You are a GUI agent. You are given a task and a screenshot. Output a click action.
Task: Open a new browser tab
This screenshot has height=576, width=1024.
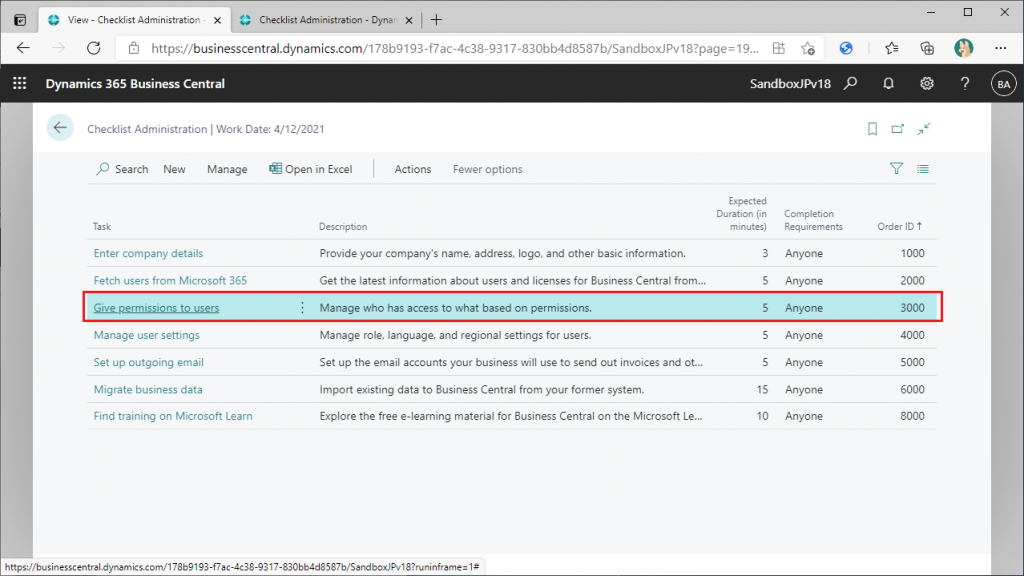pyautogui.click(x=436, y=20)
